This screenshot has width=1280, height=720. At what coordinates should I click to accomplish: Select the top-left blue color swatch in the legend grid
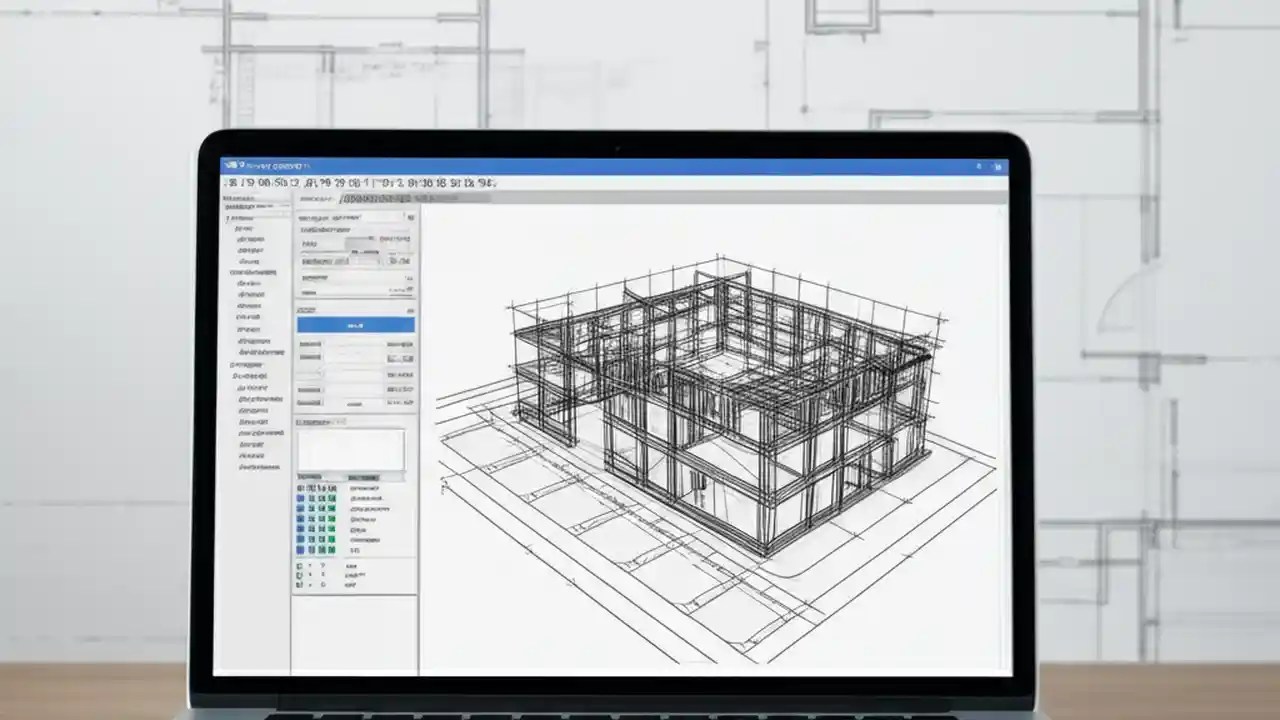tap(300, 496)
